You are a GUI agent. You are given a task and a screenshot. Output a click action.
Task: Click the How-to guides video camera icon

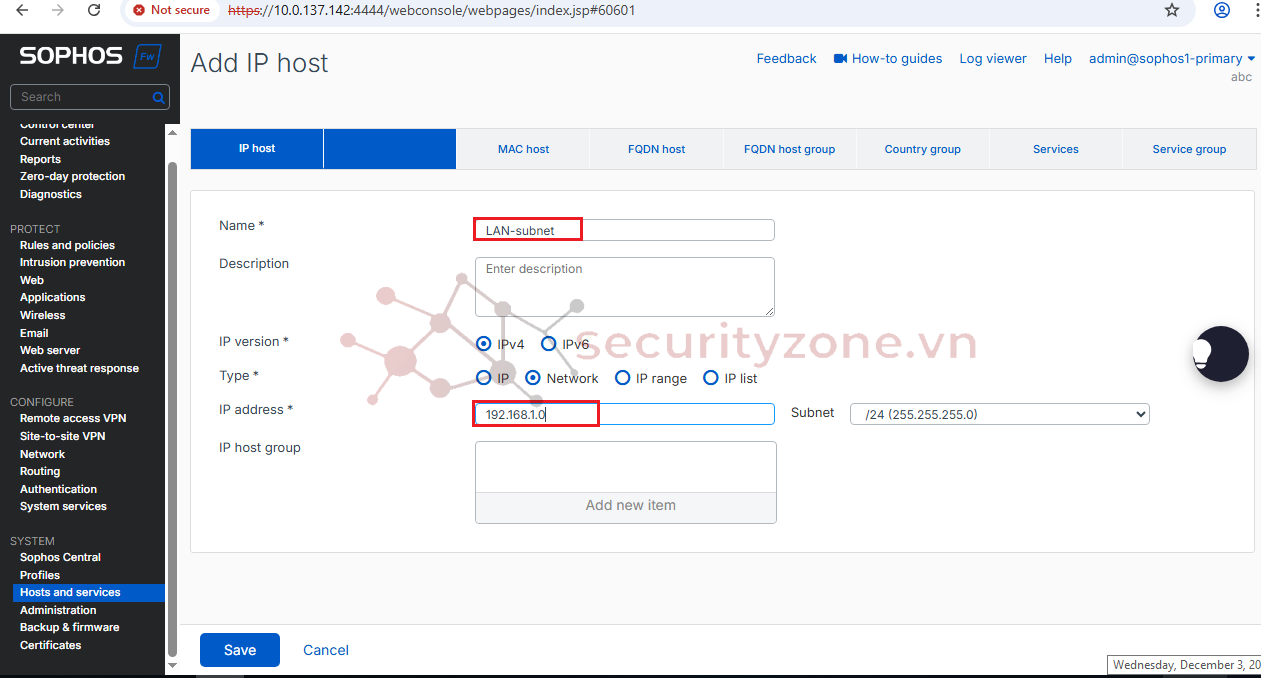[840, 59]
